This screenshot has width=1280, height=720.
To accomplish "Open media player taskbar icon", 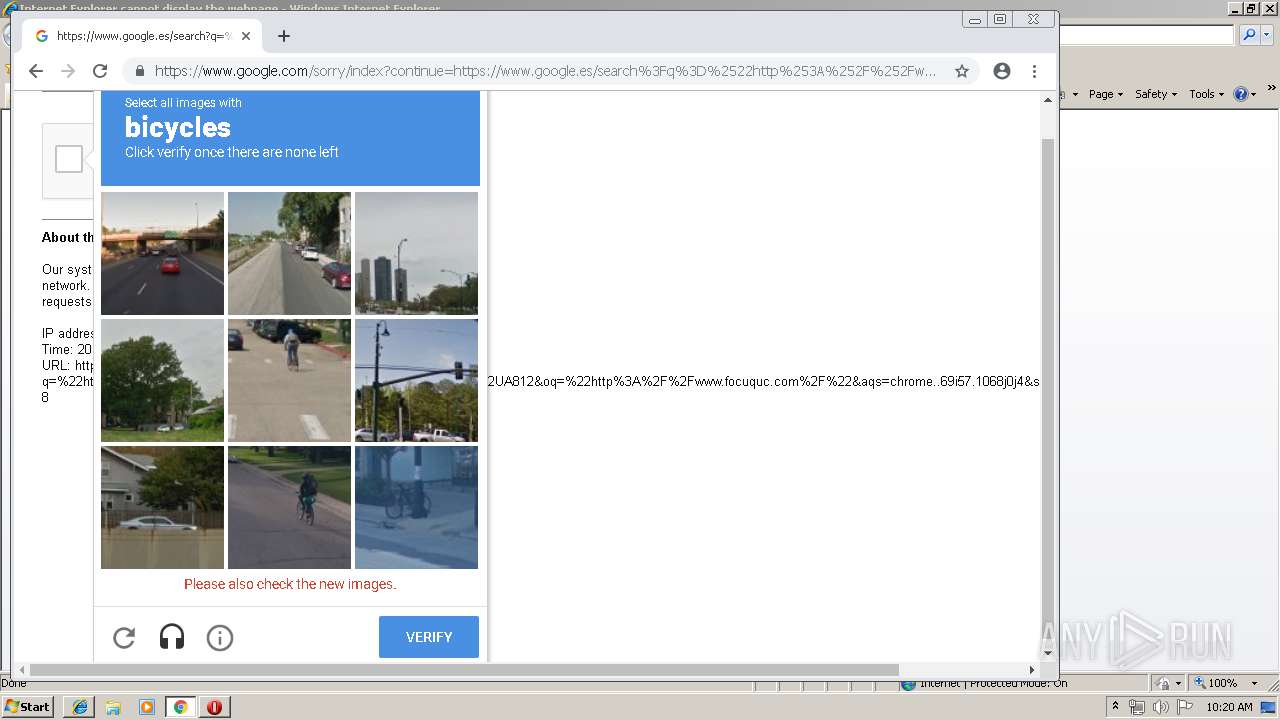I will (147, 707).
